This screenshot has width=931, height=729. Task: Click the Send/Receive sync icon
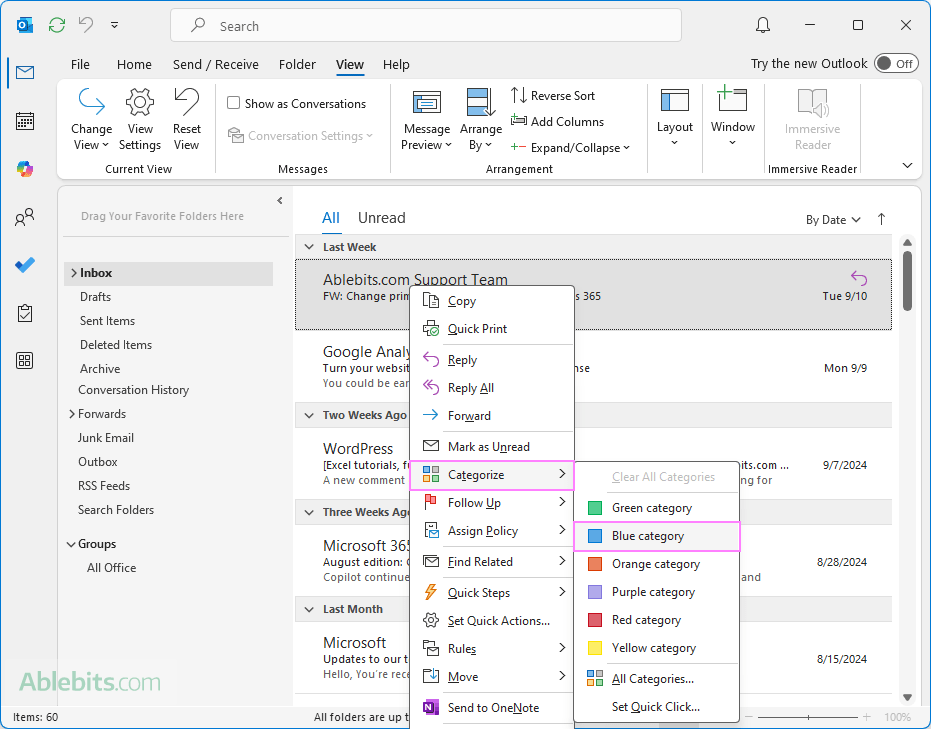(x=57, y=25)
